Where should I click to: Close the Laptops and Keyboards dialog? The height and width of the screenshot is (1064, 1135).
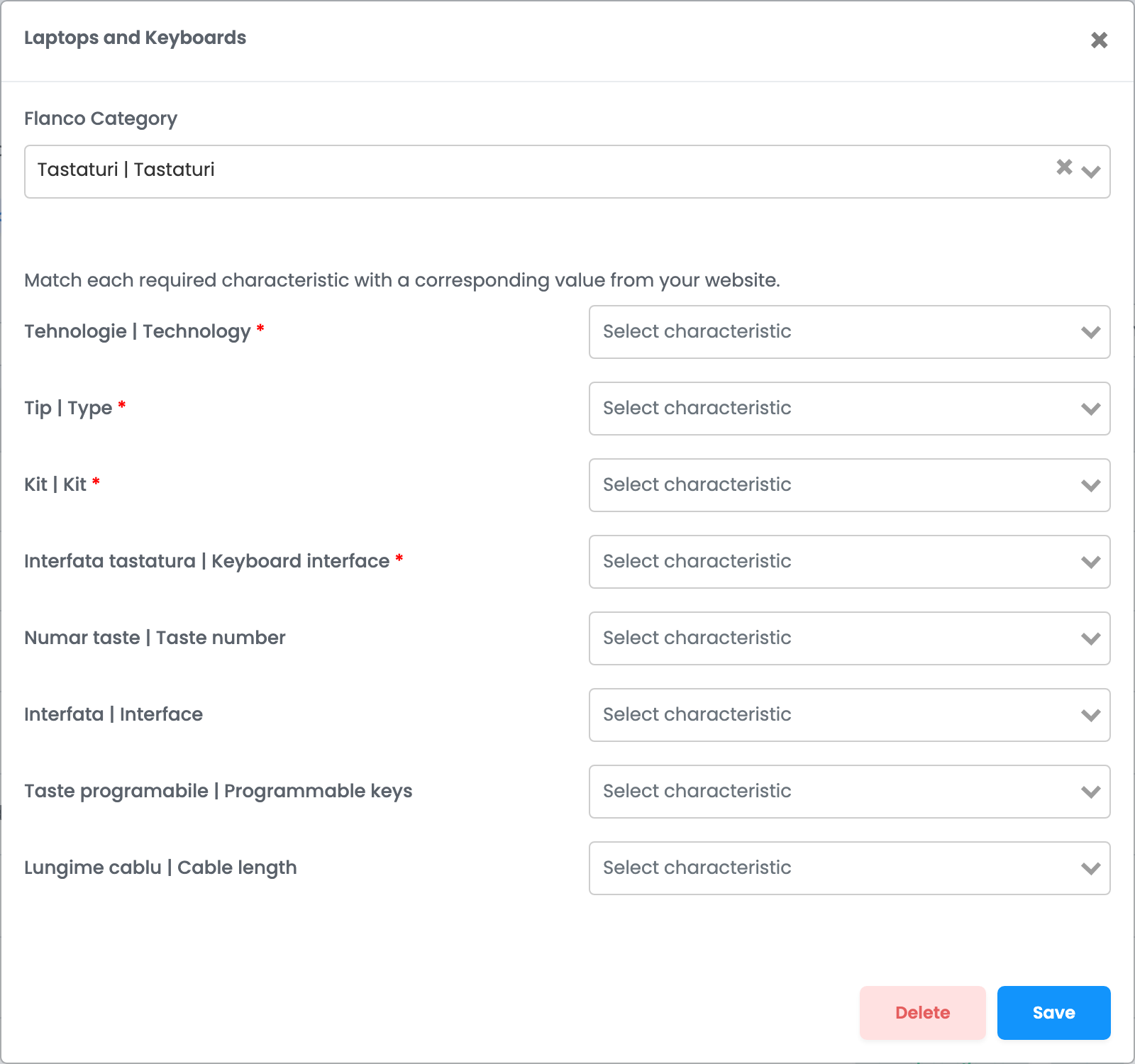1099,40
